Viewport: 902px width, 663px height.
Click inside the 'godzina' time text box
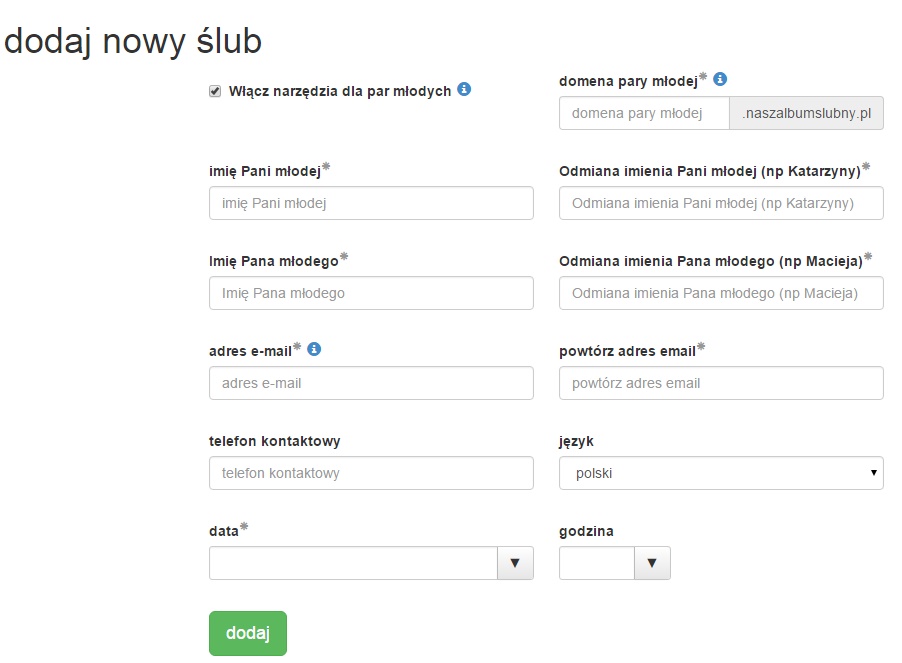pos(597,563)
